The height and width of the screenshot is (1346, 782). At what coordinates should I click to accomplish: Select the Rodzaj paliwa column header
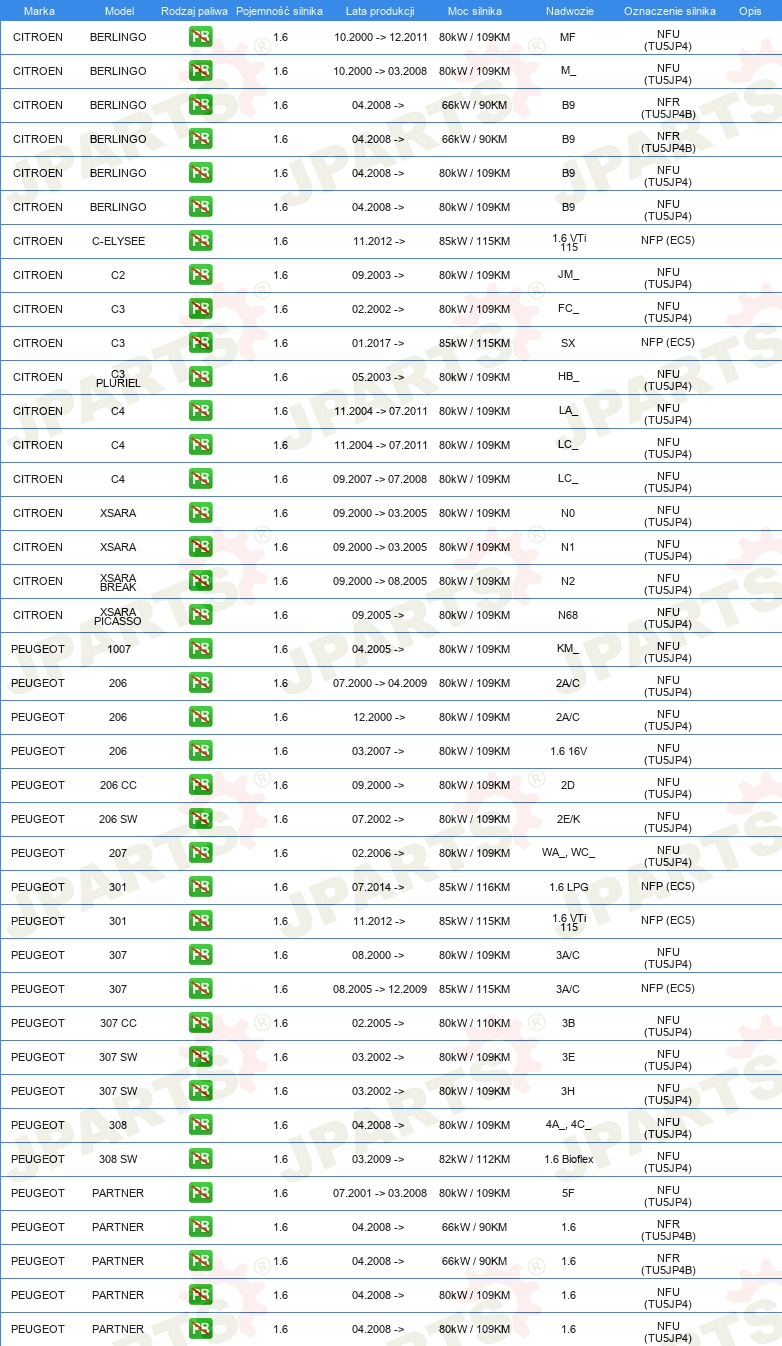point(195,11)
